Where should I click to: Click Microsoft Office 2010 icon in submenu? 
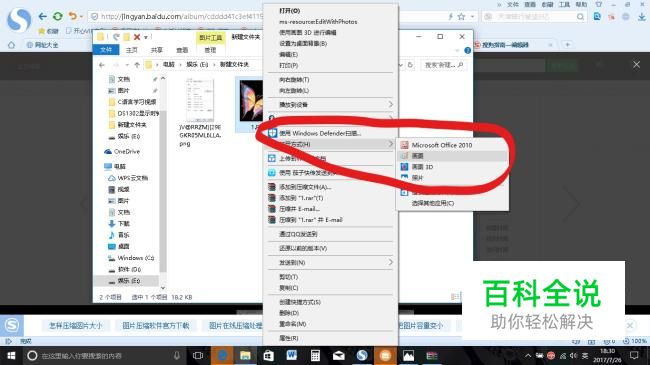point(404,145)
